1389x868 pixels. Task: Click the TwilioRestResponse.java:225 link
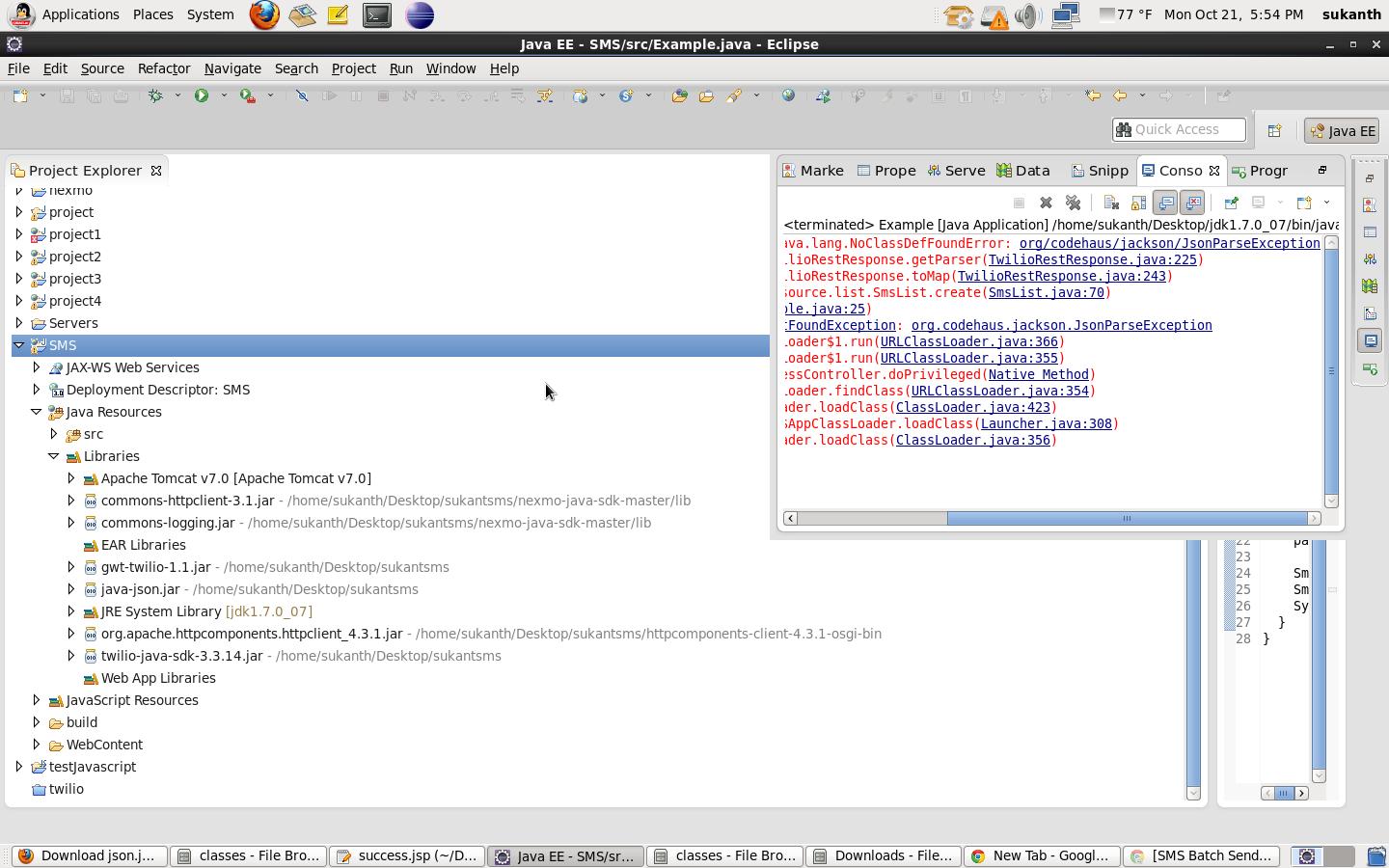(1092, 259)
